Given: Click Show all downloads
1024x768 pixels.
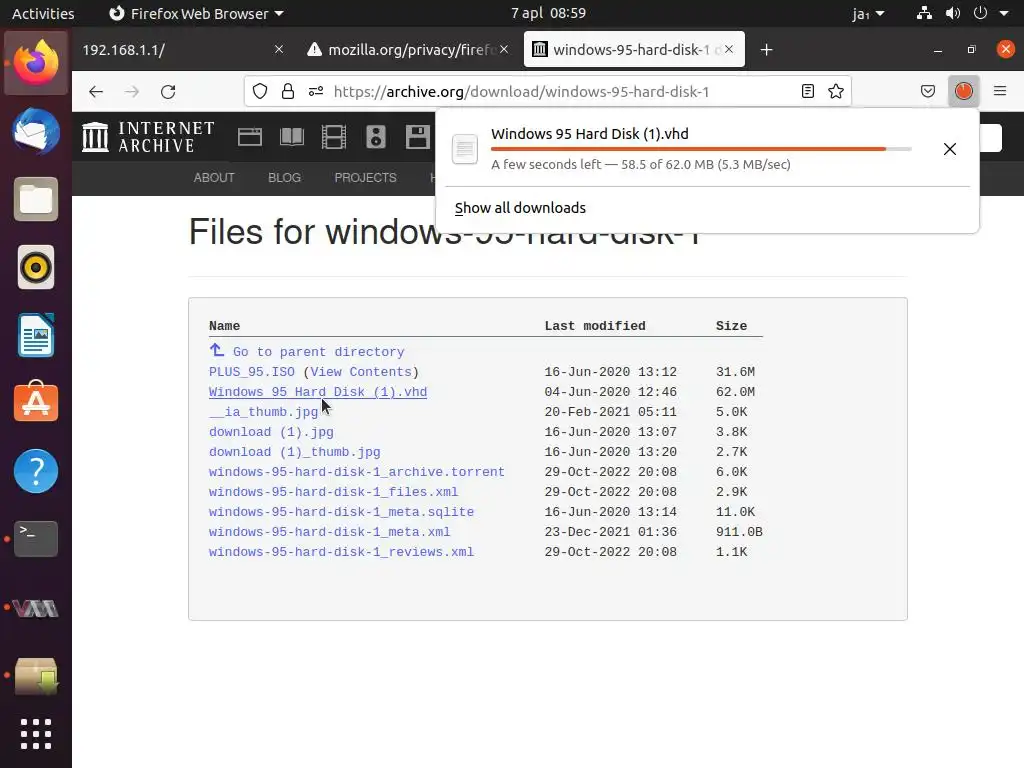Looking at the screenshot, I should click(520, 208).
